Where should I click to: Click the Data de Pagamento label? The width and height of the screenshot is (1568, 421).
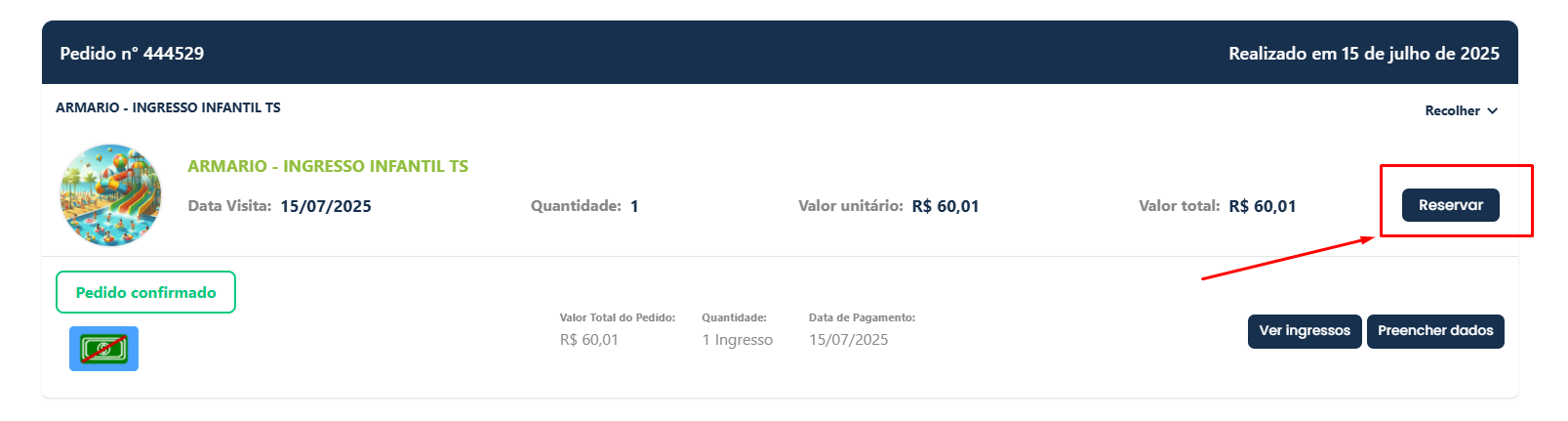point(862,317)
